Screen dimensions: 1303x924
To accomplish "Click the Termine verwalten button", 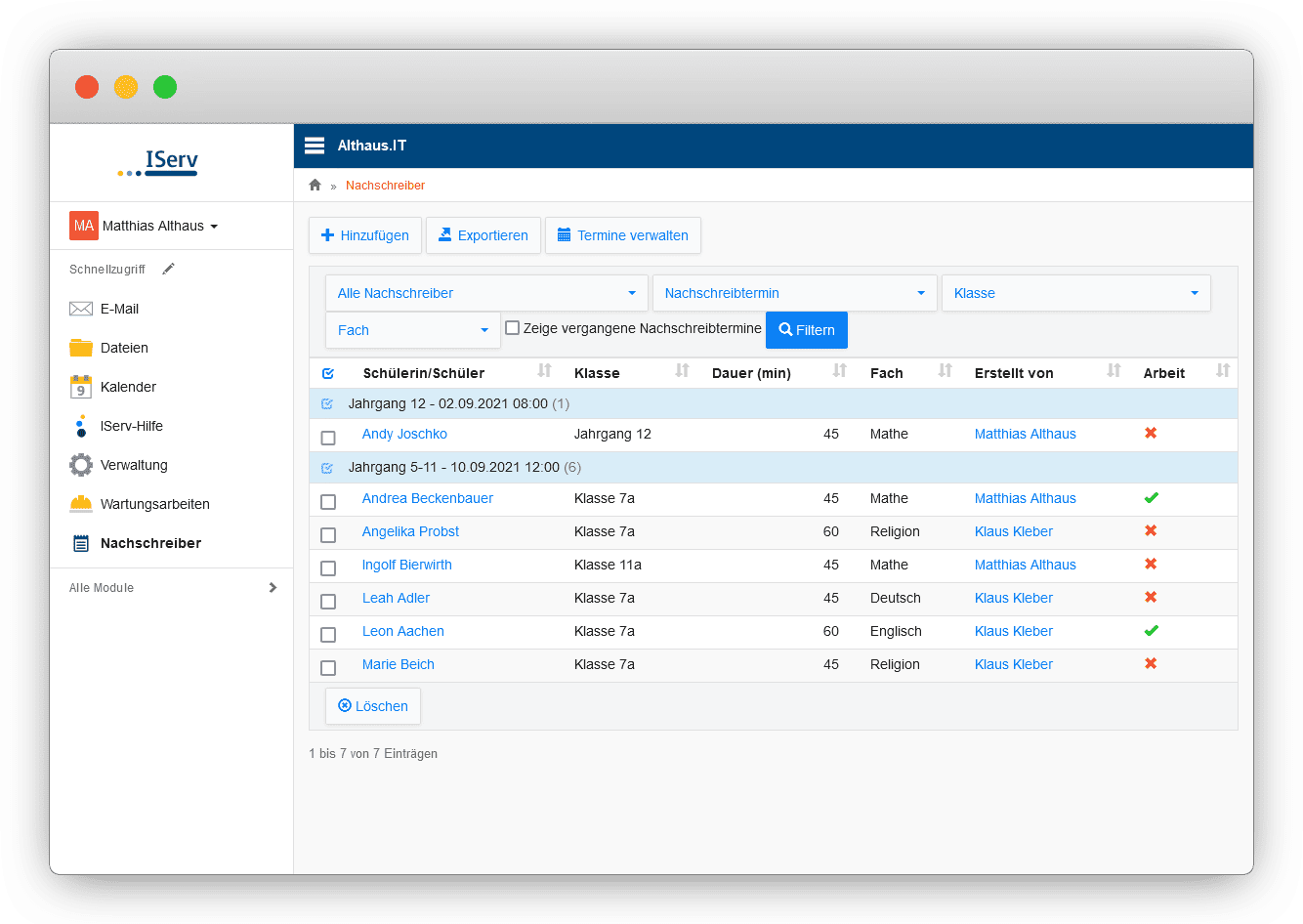I will pos(622,235).
